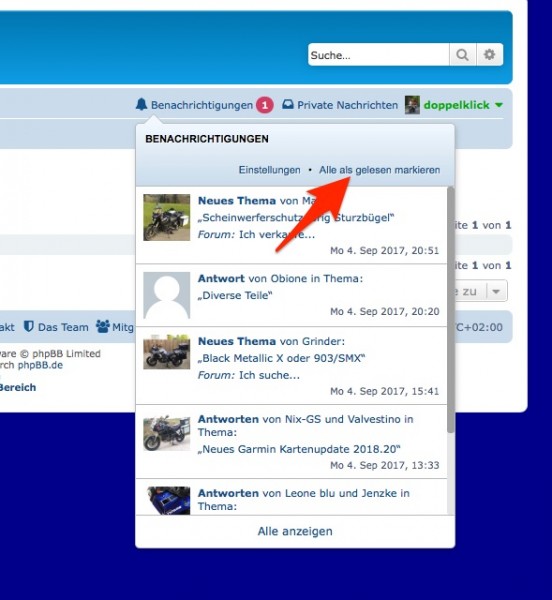Click the magnifier search button
The width and height of the screenshot is (552, 600).
[462, 55]
